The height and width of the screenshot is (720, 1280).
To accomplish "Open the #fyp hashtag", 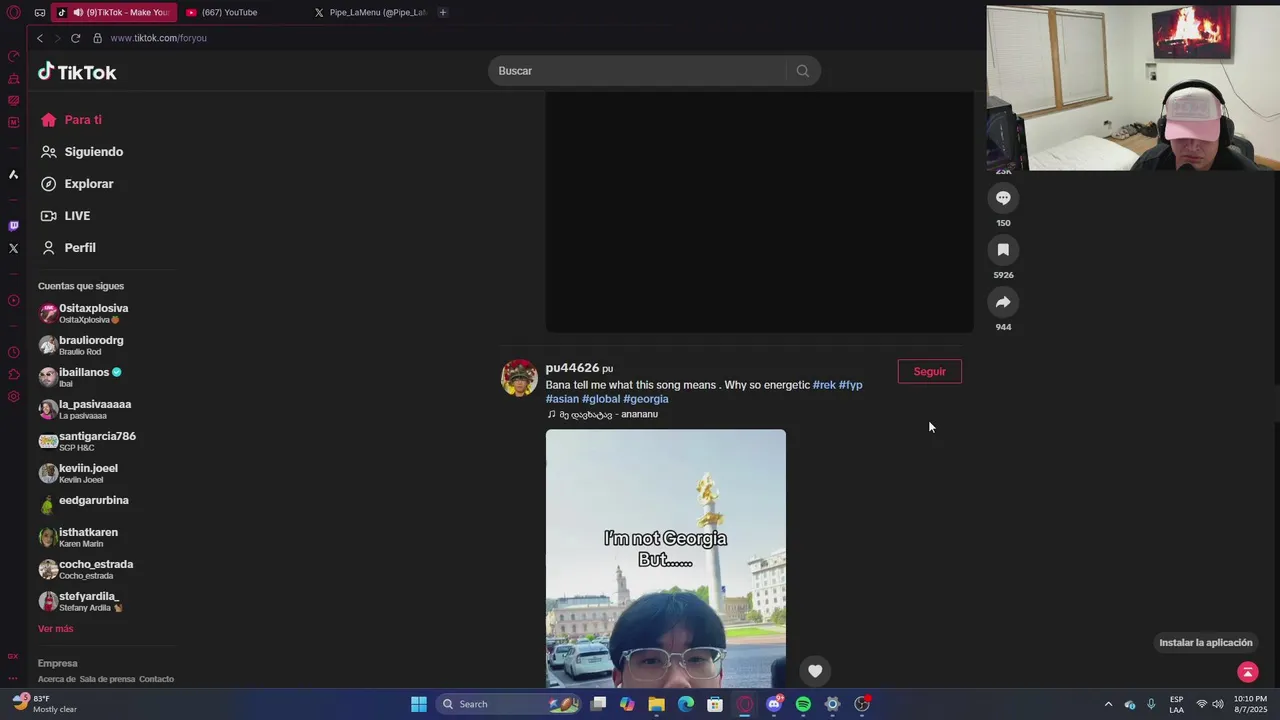I will 850,385.
